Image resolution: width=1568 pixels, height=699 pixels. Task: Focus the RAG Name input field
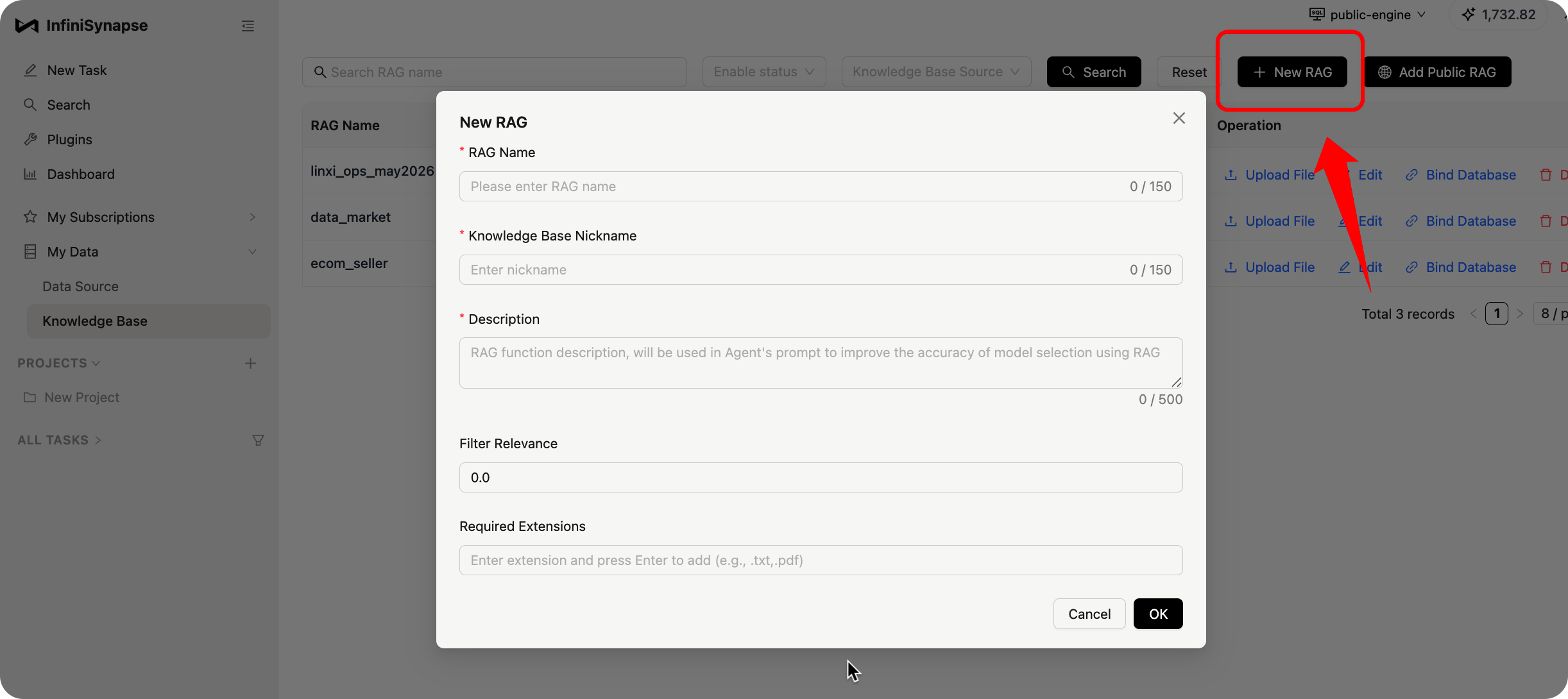(821, 186)
